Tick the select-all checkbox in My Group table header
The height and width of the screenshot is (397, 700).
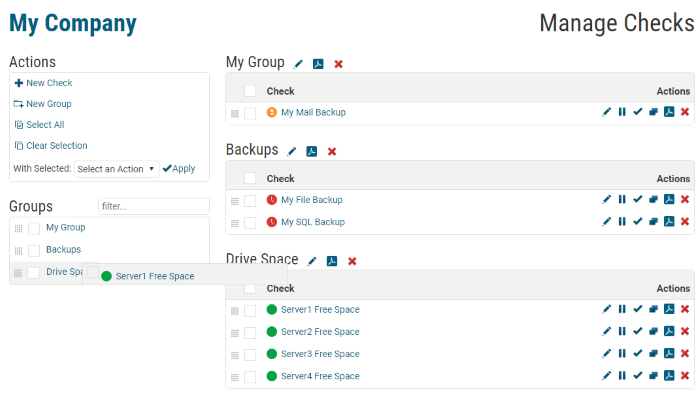click(x=250, y=91)
